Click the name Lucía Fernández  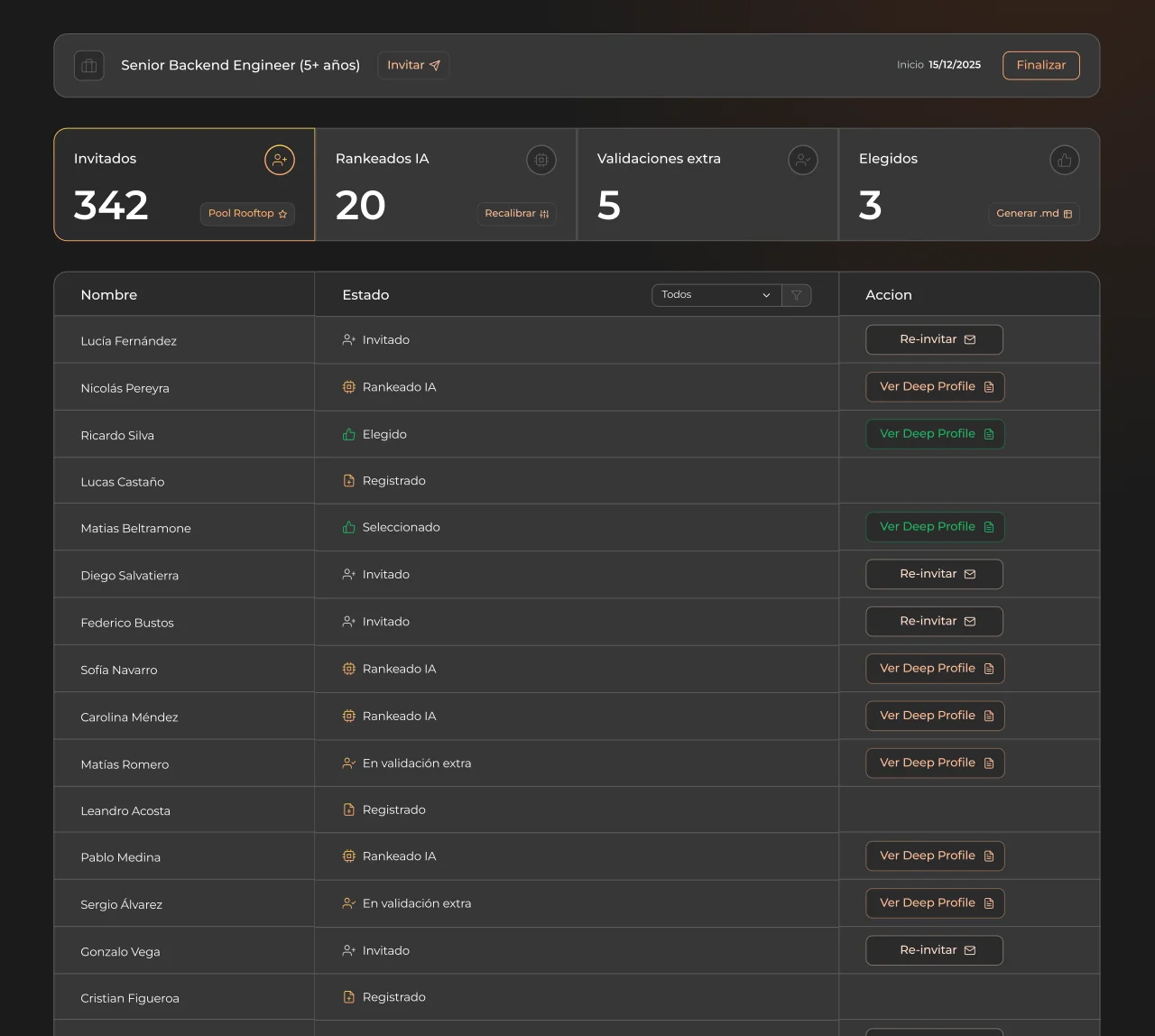128,341
